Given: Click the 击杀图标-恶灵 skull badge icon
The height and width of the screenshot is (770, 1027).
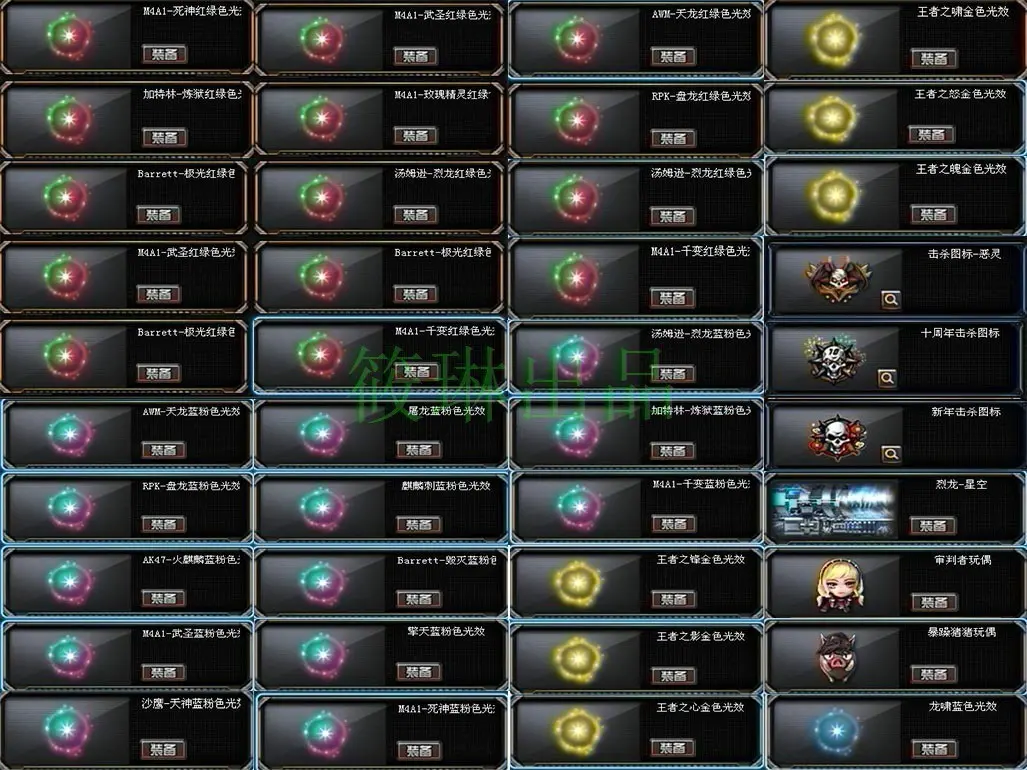Looking at the screenshot, I should [838, 280].
